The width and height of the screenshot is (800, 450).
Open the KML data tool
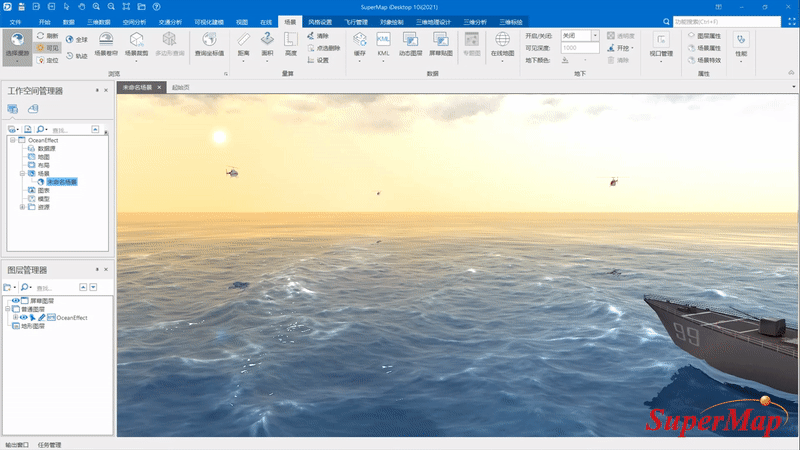[x=383, y=45]
